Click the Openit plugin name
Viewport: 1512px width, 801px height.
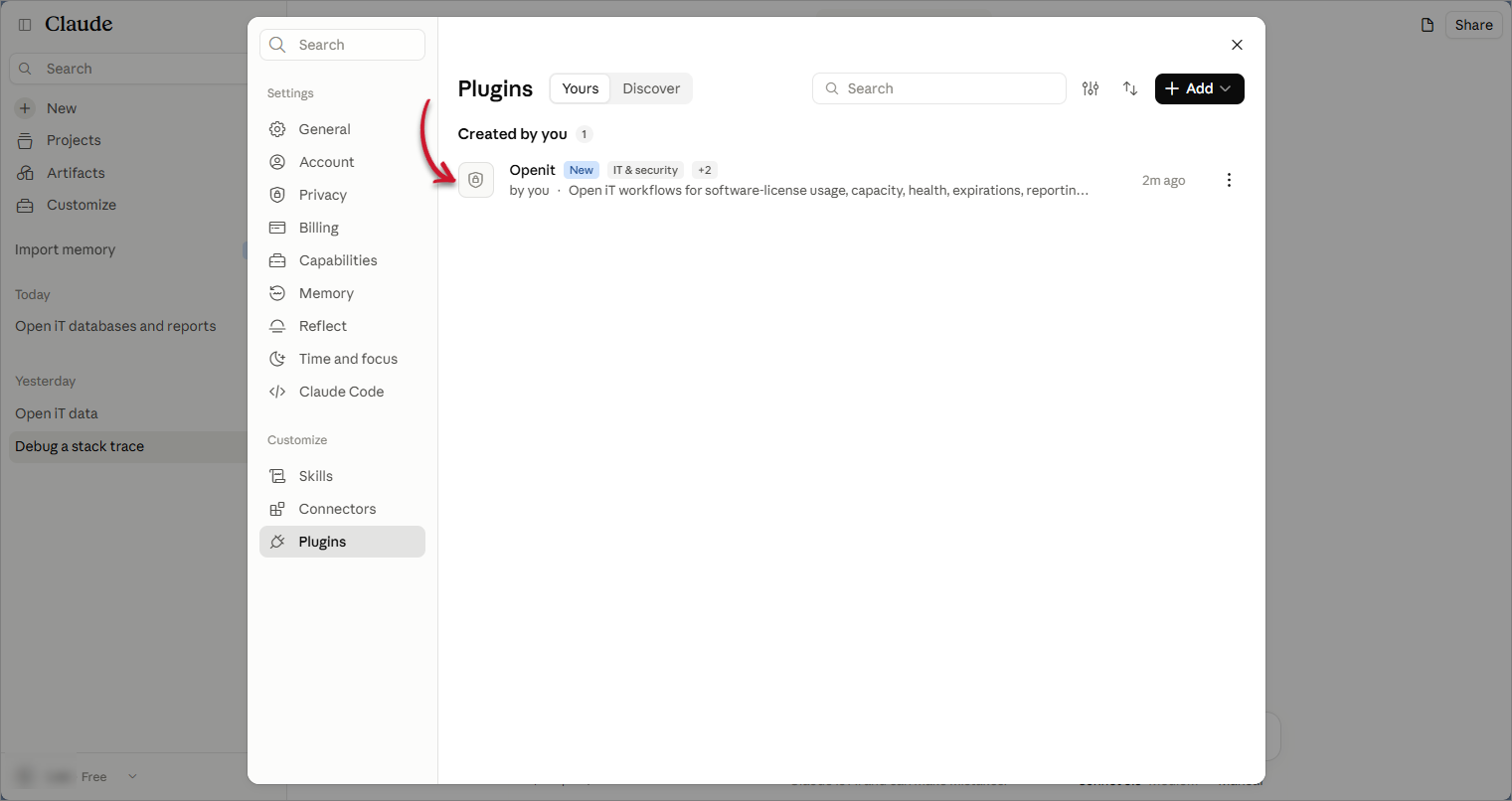(533, 170)
